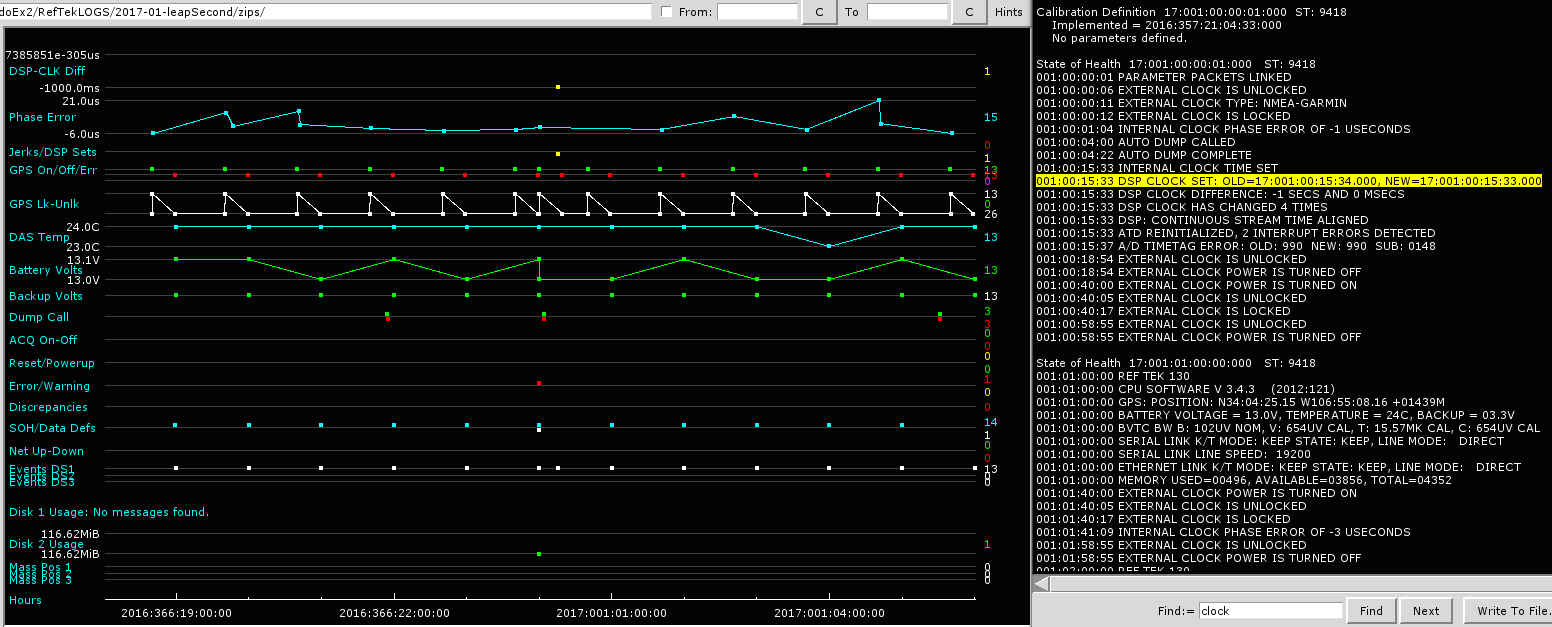Click the green Disk 2 Usage point
The width and height of the screenshot is (1552, 627).
539,553
